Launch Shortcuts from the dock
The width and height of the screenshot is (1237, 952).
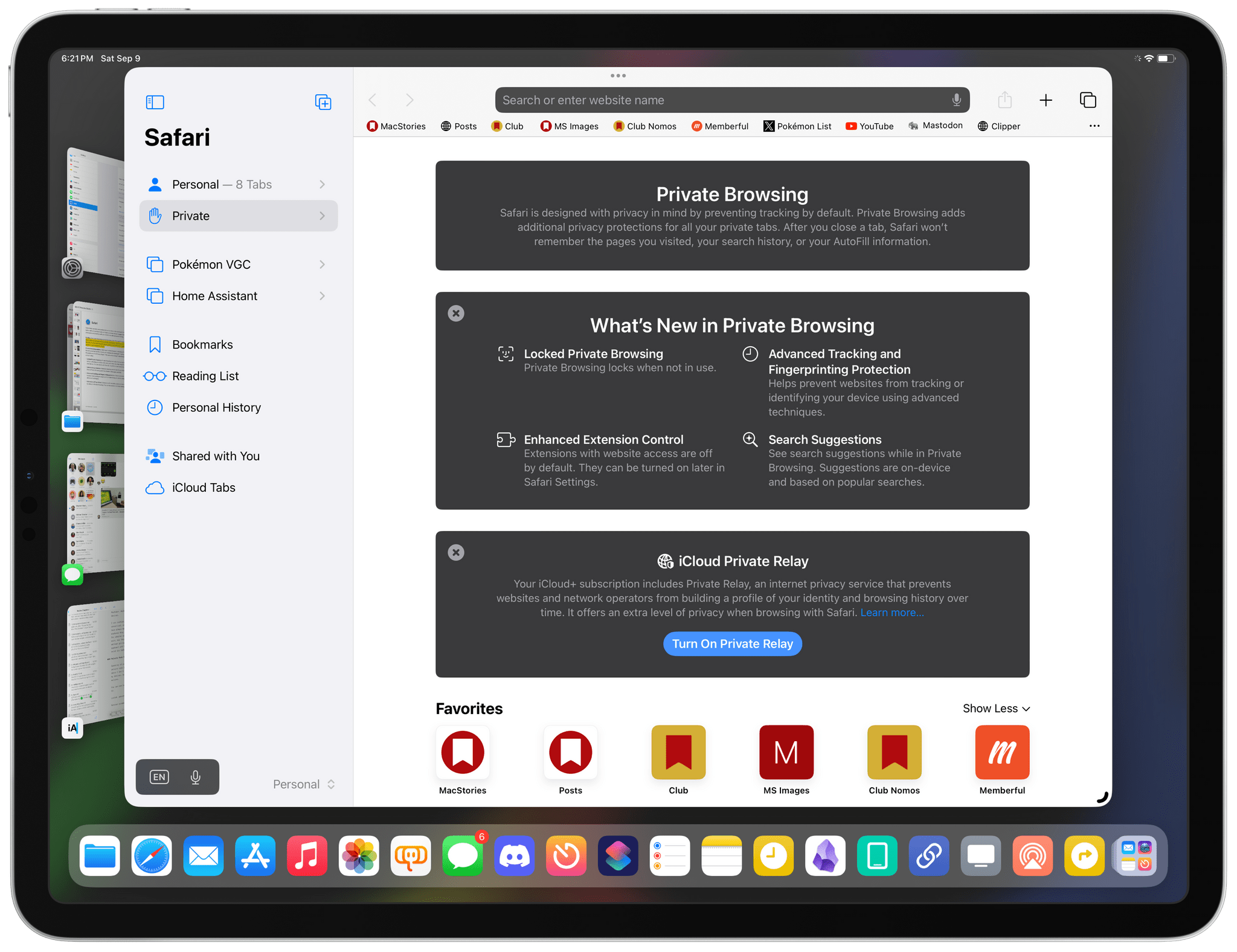pyautogui.click(x=618, y=855)
